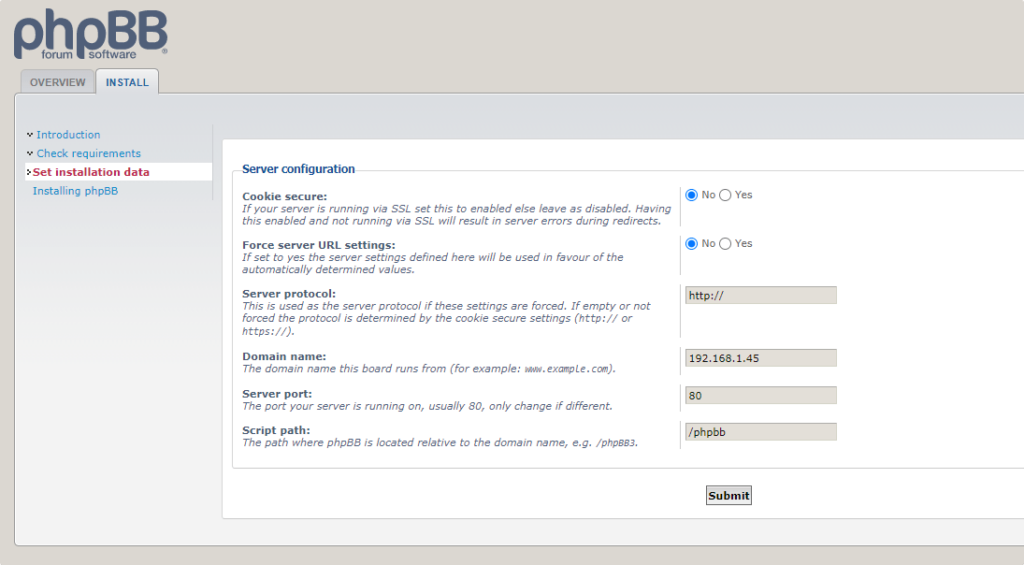Click the Server port label
The image size is (1024, 565).
pos(277,394)
